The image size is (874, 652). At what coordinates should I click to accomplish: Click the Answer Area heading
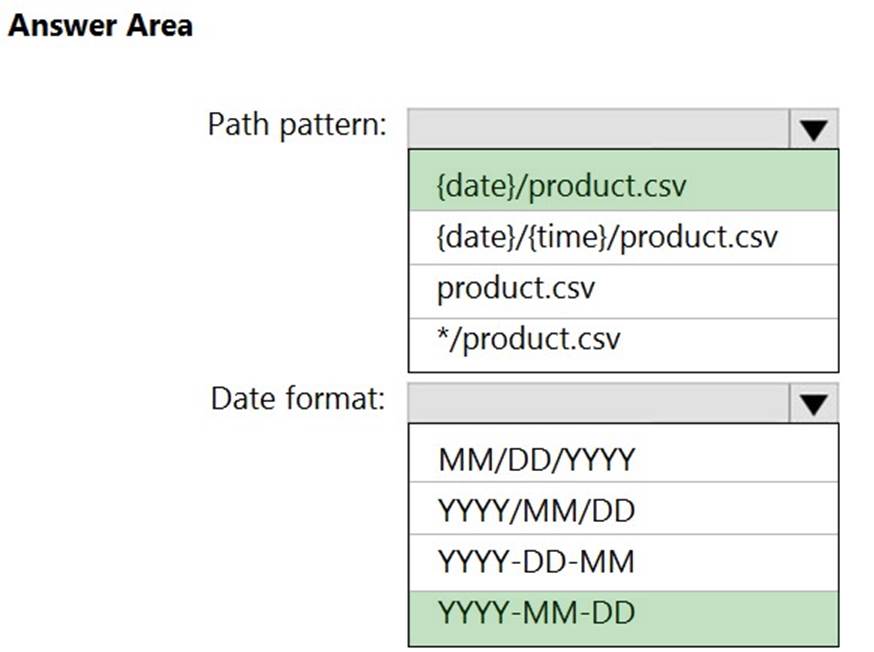[100, 25]
